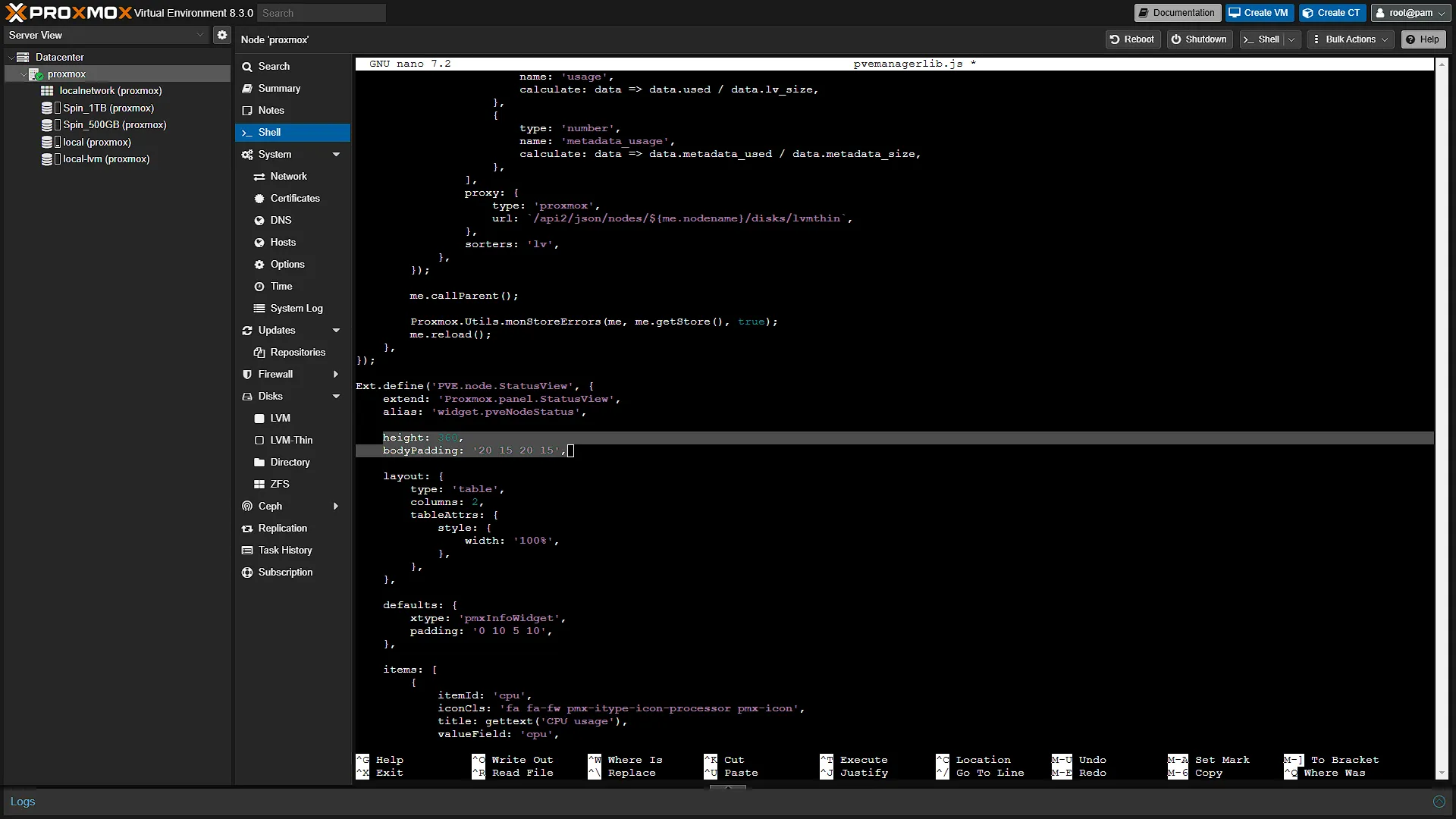Collapse the System section arrow
The image size is (1456, 819).
tap(336, 155)
